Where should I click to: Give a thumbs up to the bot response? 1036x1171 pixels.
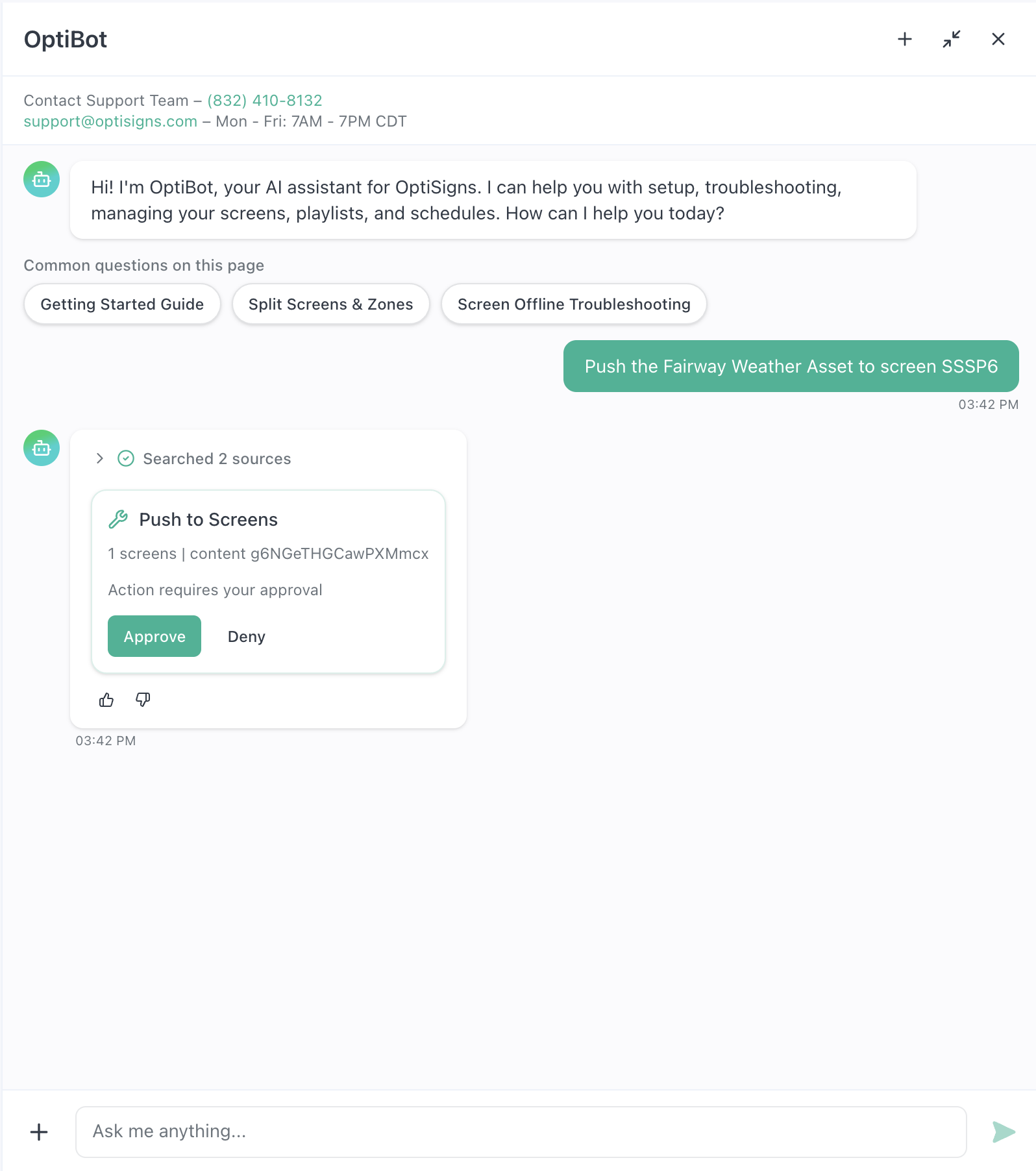[x=106, y=700]
